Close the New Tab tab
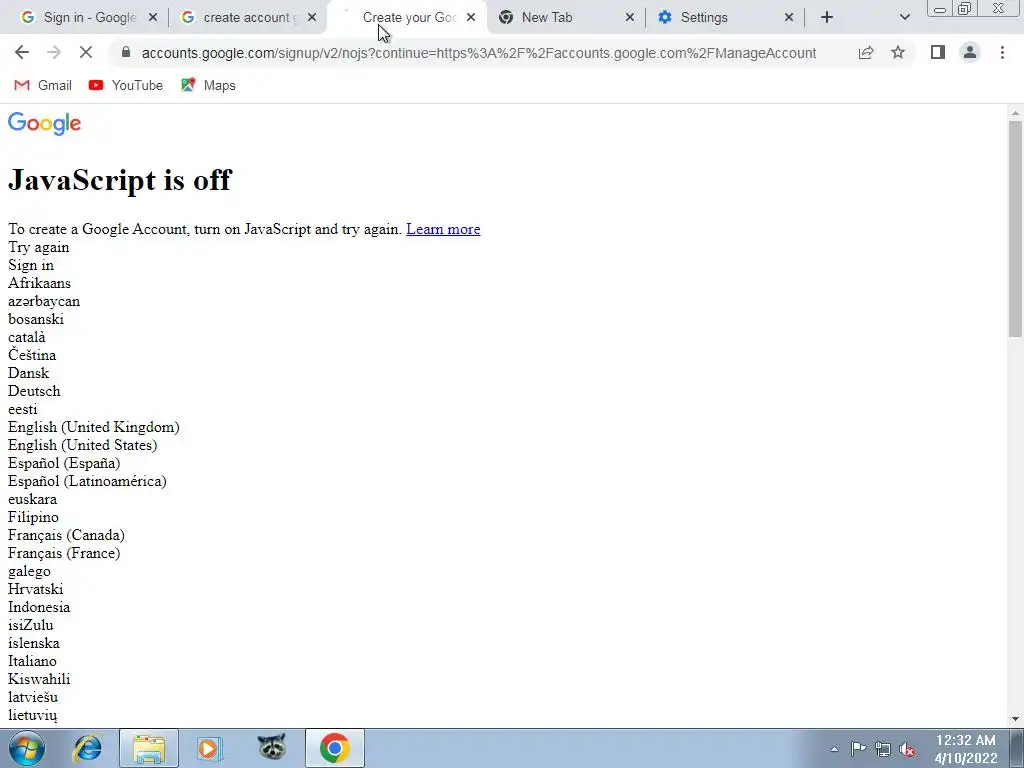The height and width of the screenshot is (768, 1024). pos(630,18)
